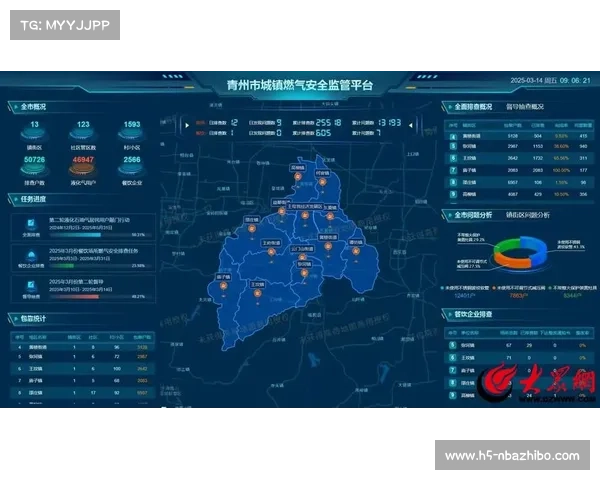600x480 pixels.
Task: Click the cyan 56.21% progress bar
Action: click(75, 235)
